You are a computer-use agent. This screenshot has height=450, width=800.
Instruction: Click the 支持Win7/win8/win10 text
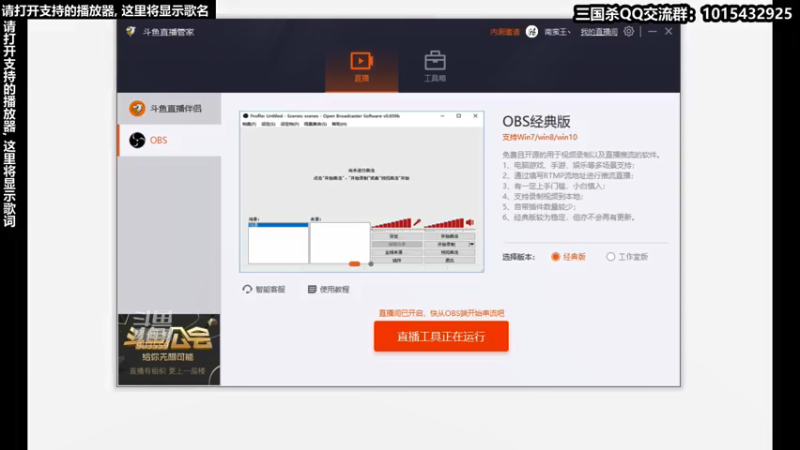point(540,137)
